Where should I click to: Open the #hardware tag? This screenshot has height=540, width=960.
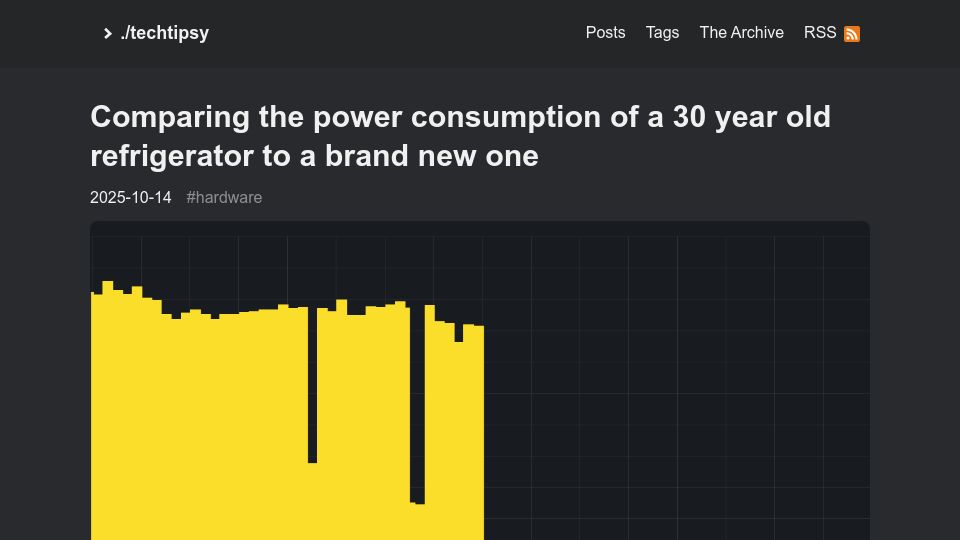coord(224,197)
